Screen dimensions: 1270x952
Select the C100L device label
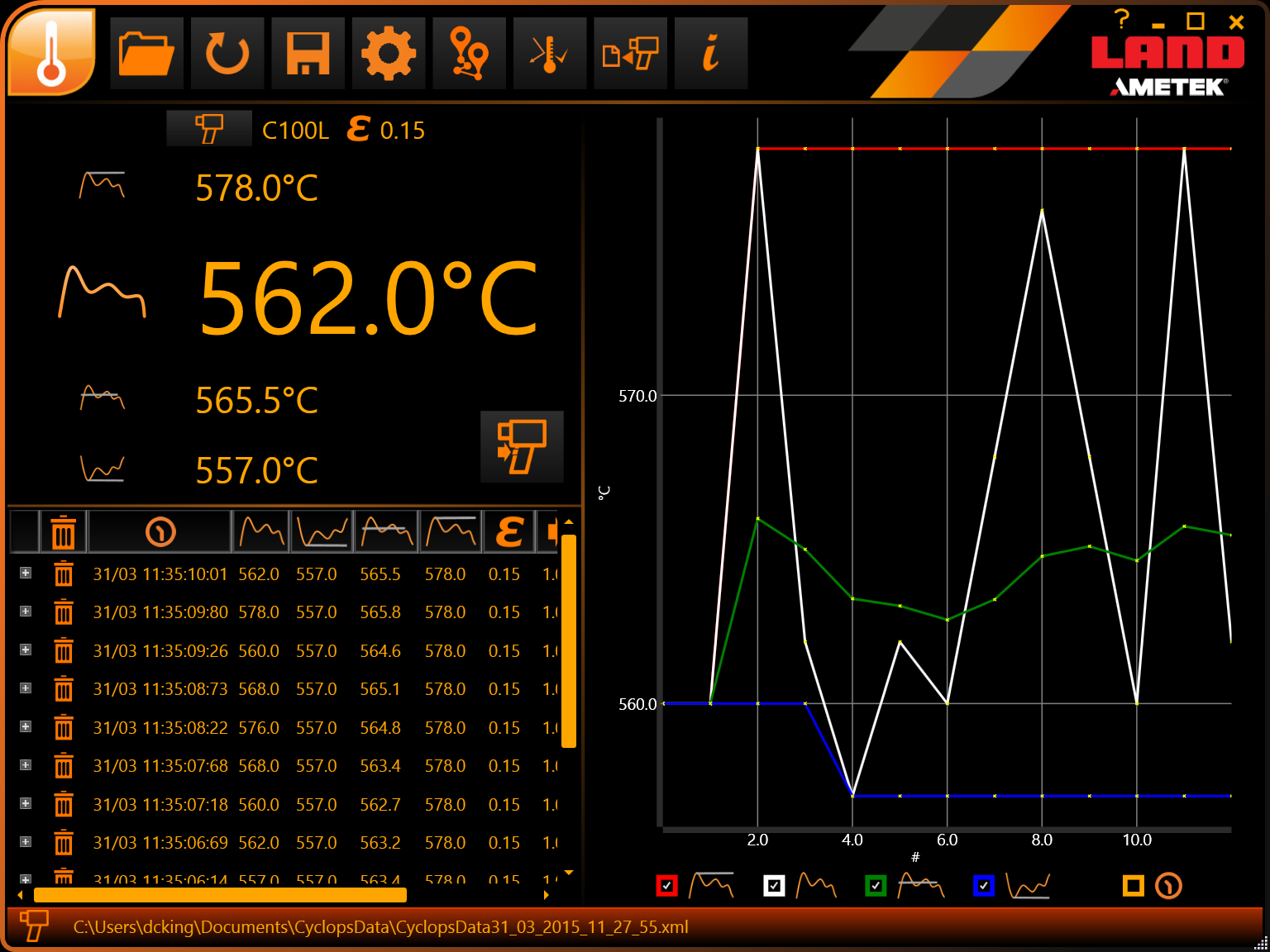tap(294, 129)
